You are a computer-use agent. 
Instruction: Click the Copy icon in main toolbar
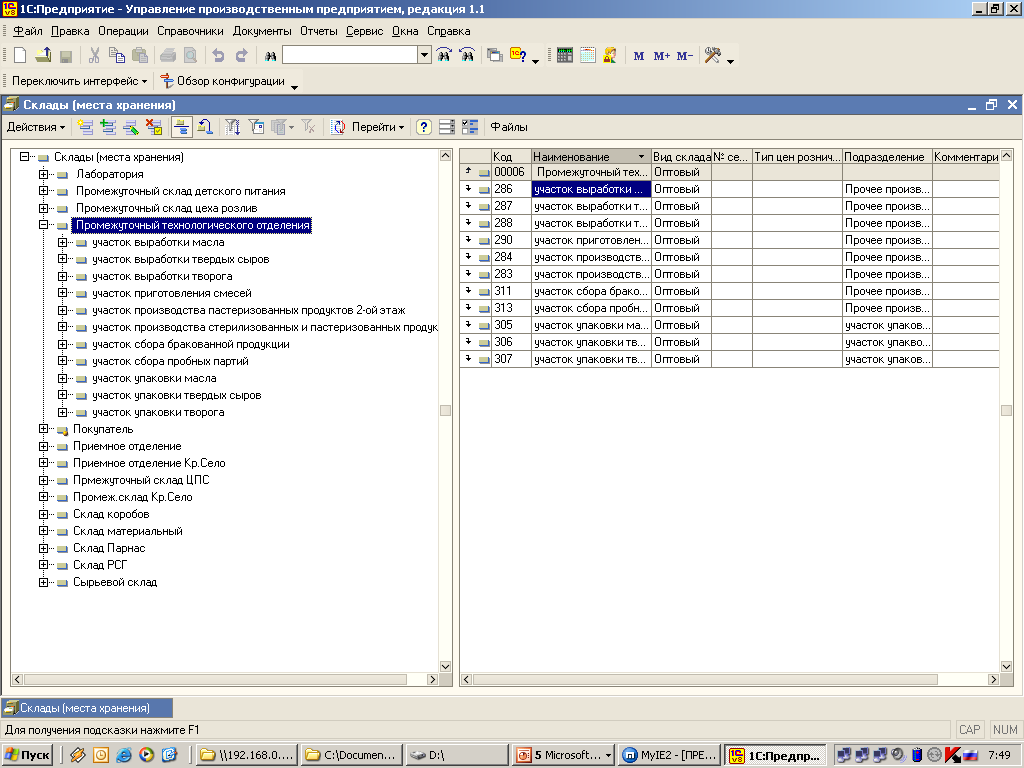(117, 56)
